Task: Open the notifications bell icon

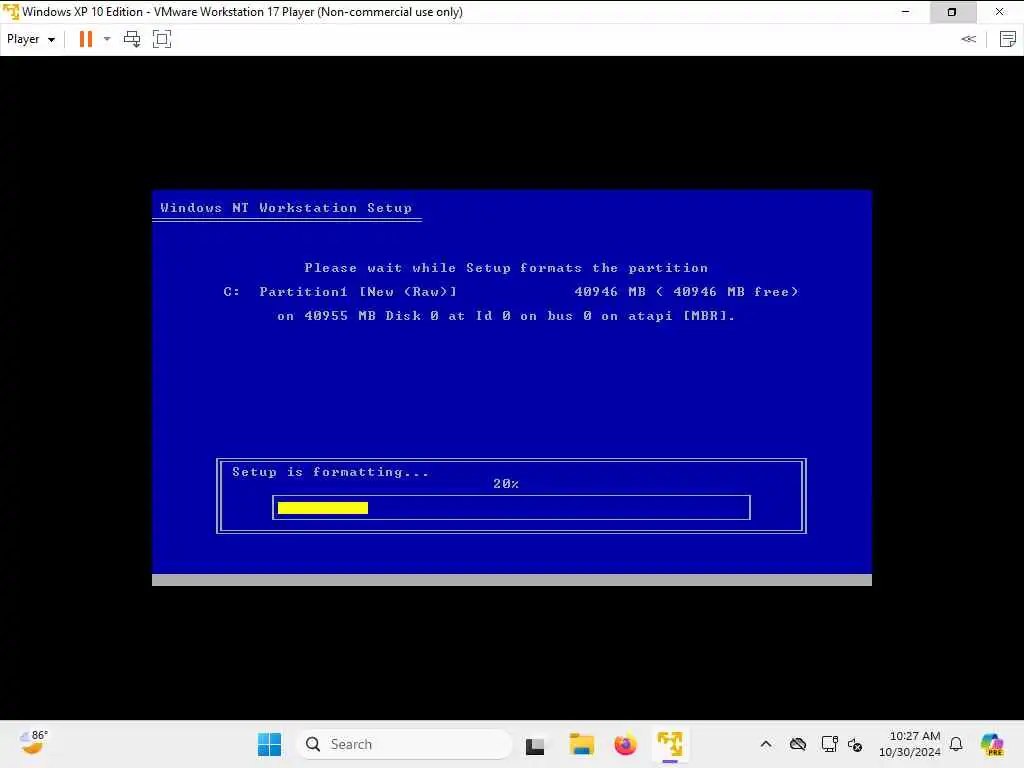Action: tap(956, 744)
